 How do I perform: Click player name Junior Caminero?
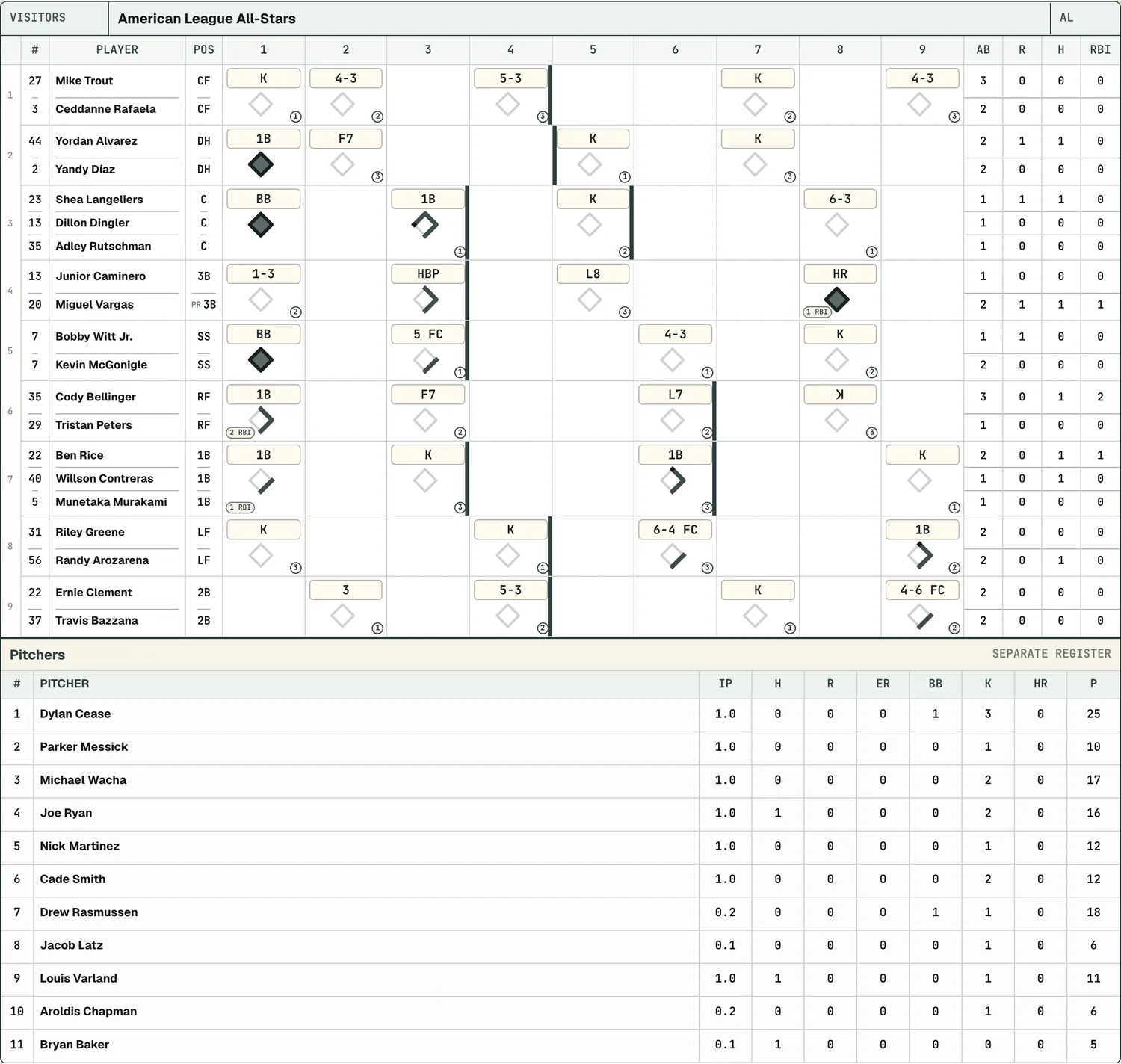coord(100,276)
